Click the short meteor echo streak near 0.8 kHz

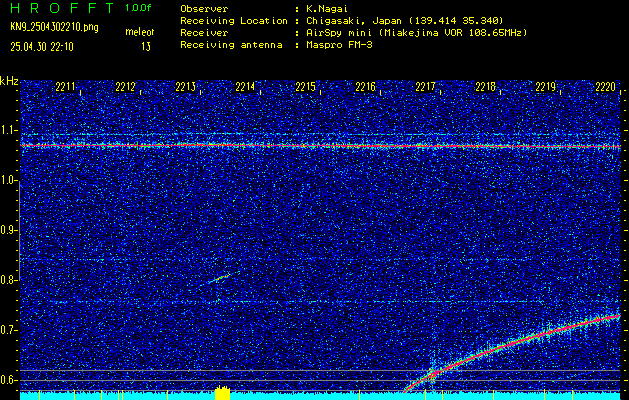219,278
